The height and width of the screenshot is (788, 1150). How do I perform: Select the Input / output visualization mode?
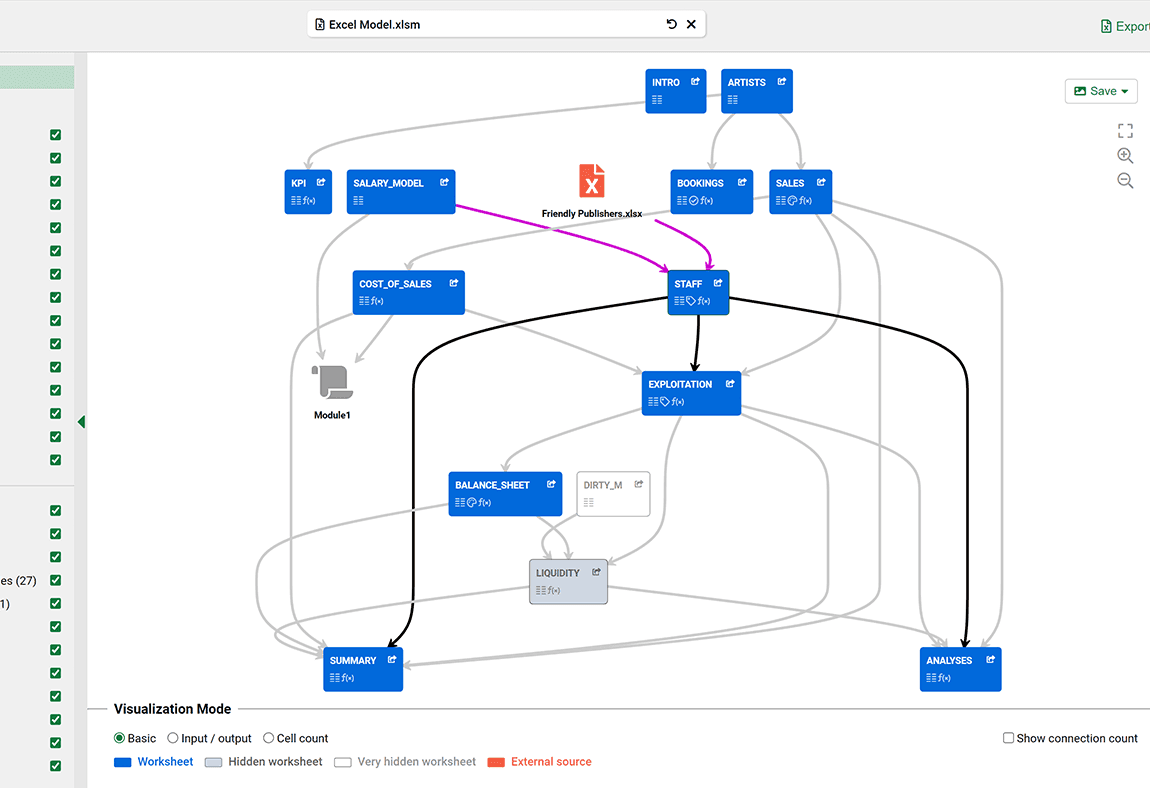(172, 738)
